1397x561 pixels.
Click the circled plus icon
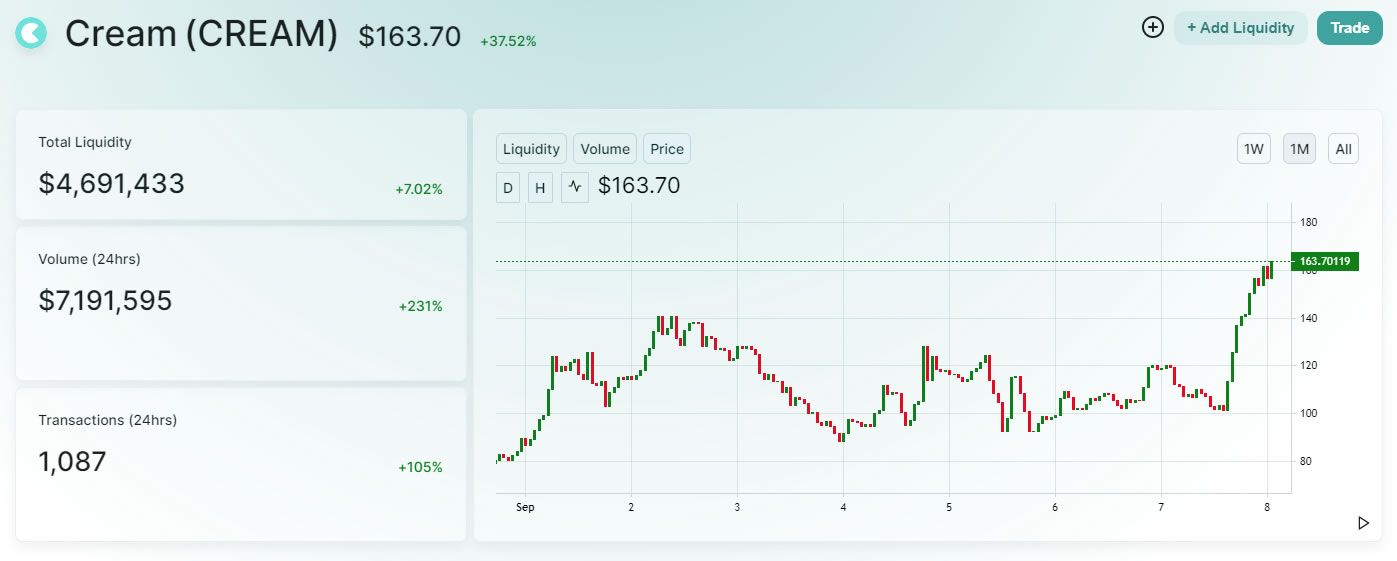point(1153,28)
